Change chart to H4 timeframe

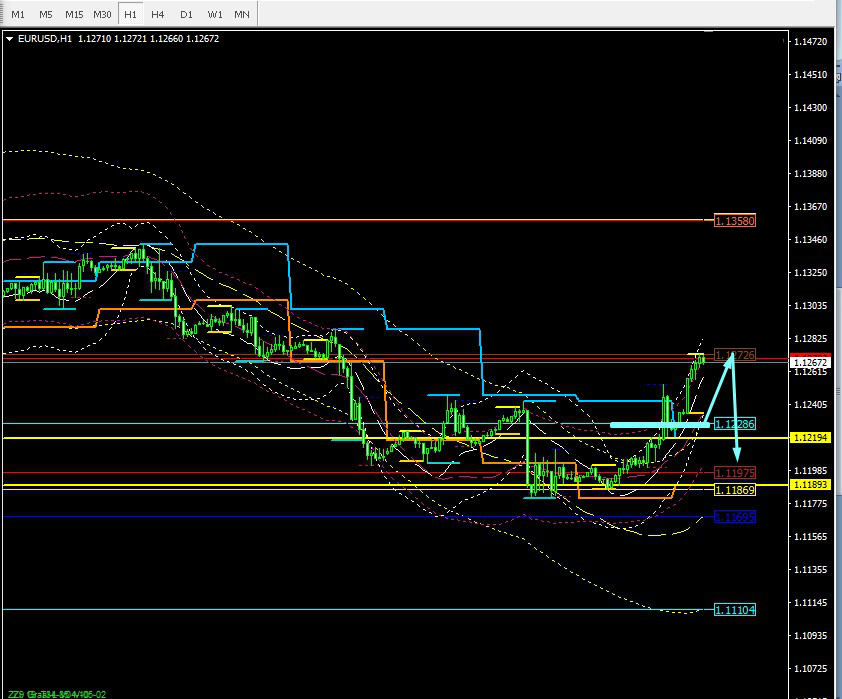tap(158, 15)
